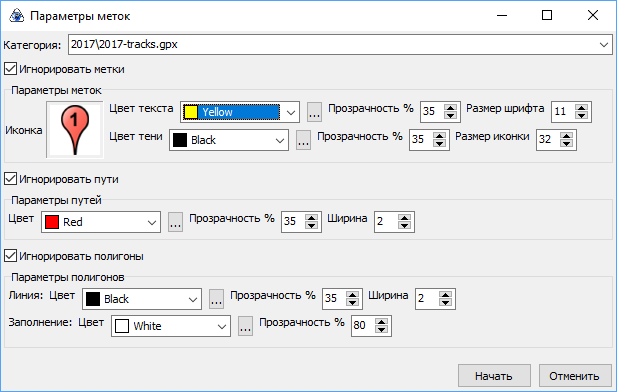Click the Начать button
The image size is (617, 392).
click(494, 376)
